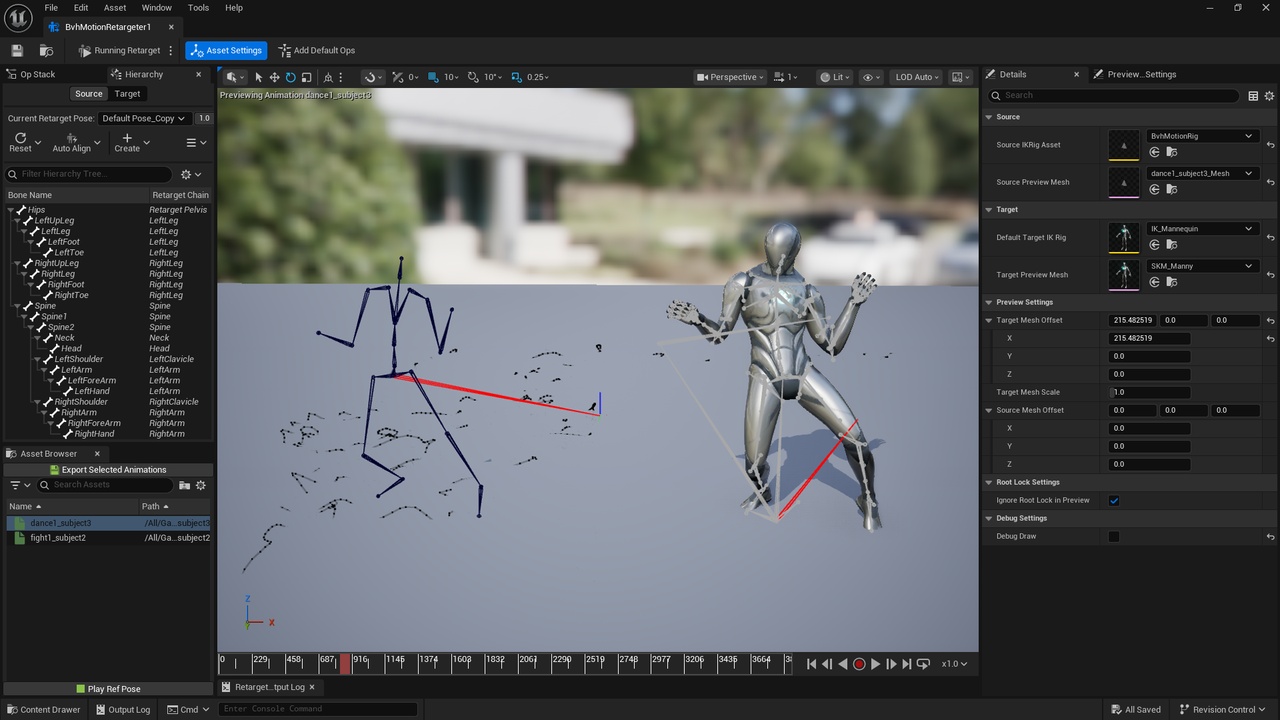Click Export Selected Animations button
The image size is (1280, 720).
[x=108, y=470]
